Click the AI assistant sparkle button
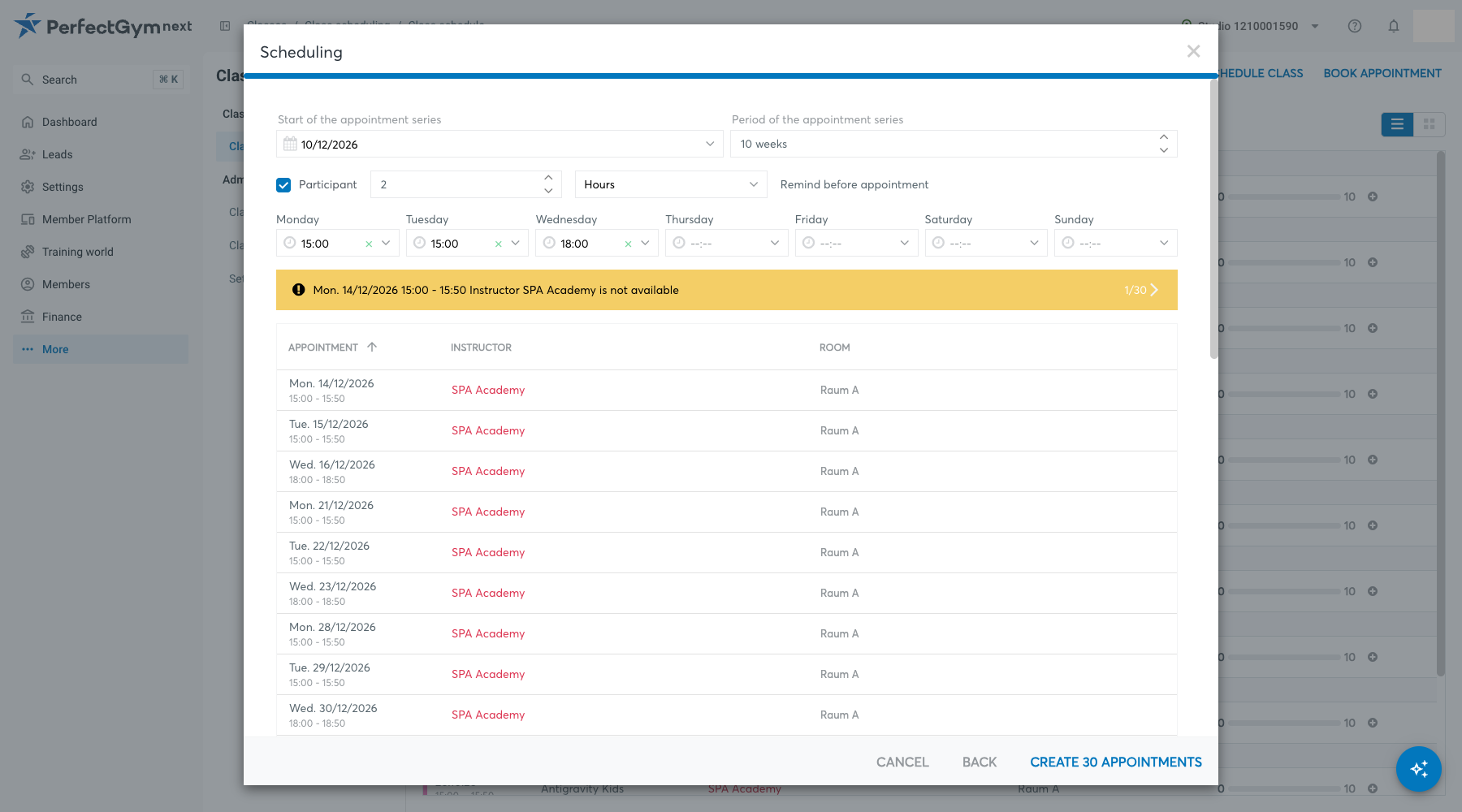 click(1418, 768)
